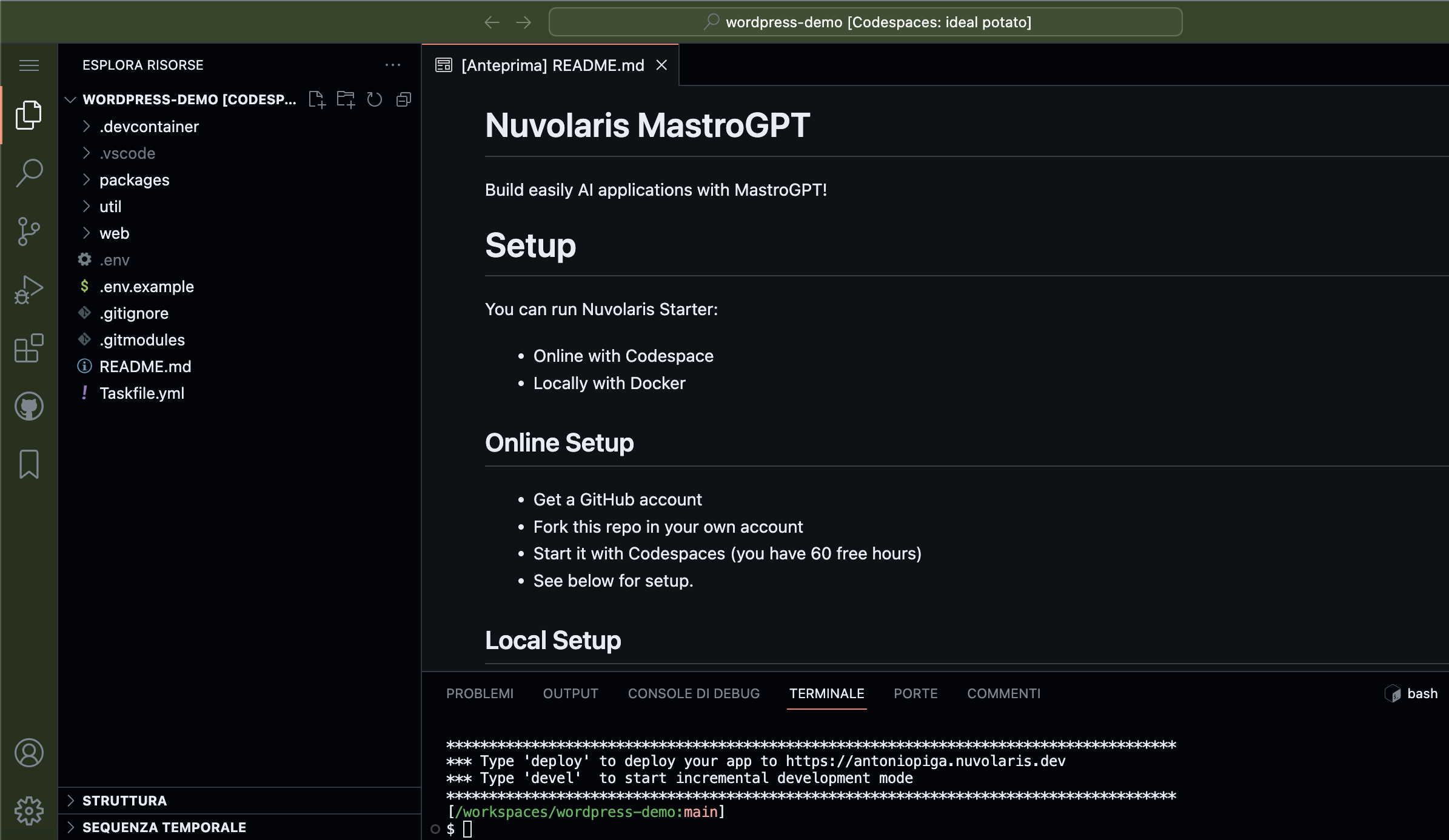Expand the SEQUENZA TEMPORALE section
The image size is (1449, 840).
(x=70, y=827)
